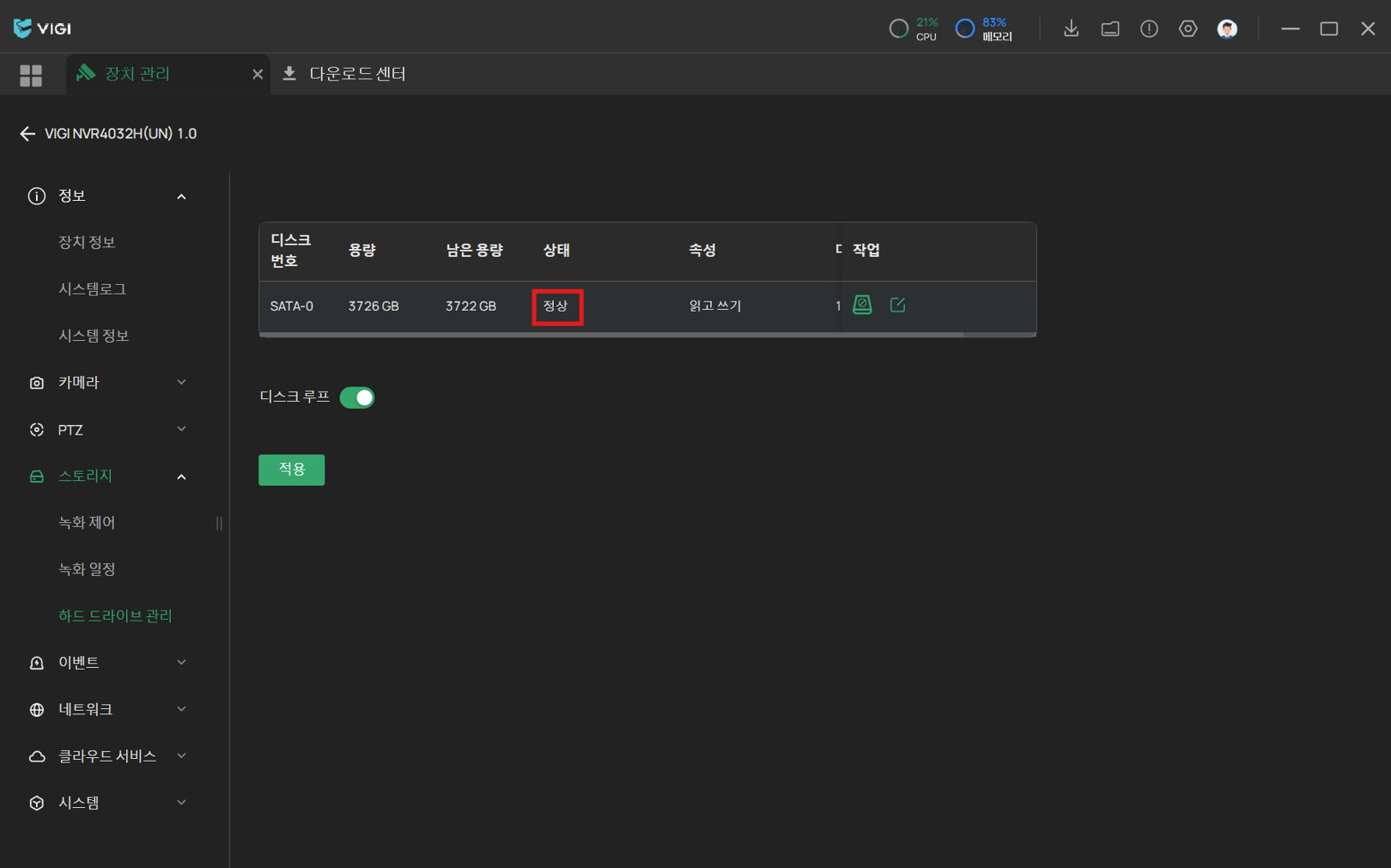Expand the PTZ sidebar section

[x=107, y=429]
